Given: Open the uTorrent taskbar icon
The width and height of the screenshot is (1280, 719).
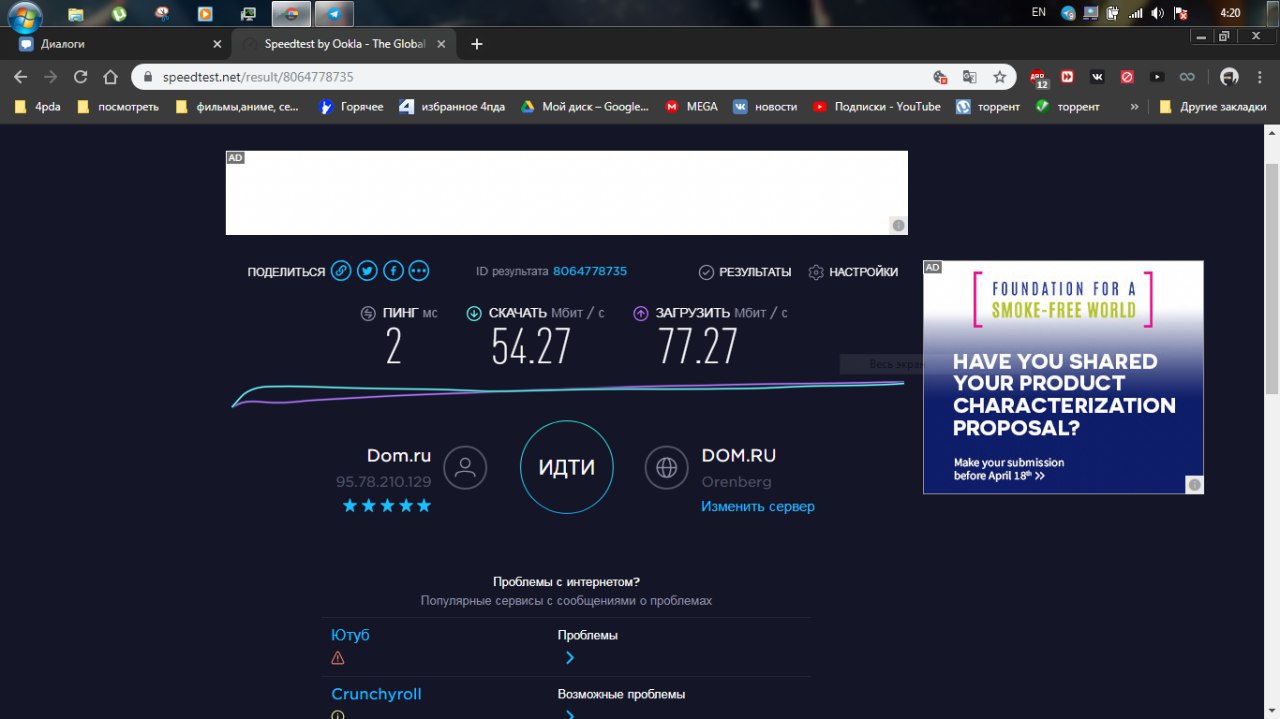Looking at the screenshot, I should click(x=120, y=14).
